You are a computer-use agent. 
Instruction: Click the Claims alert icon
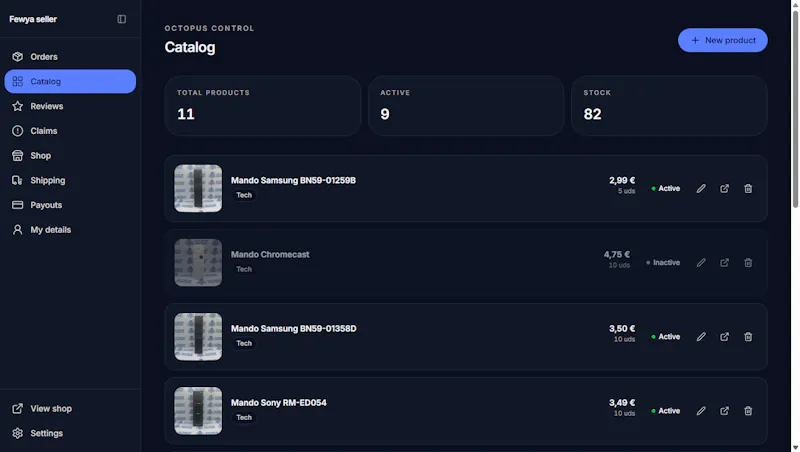point(17,131)
